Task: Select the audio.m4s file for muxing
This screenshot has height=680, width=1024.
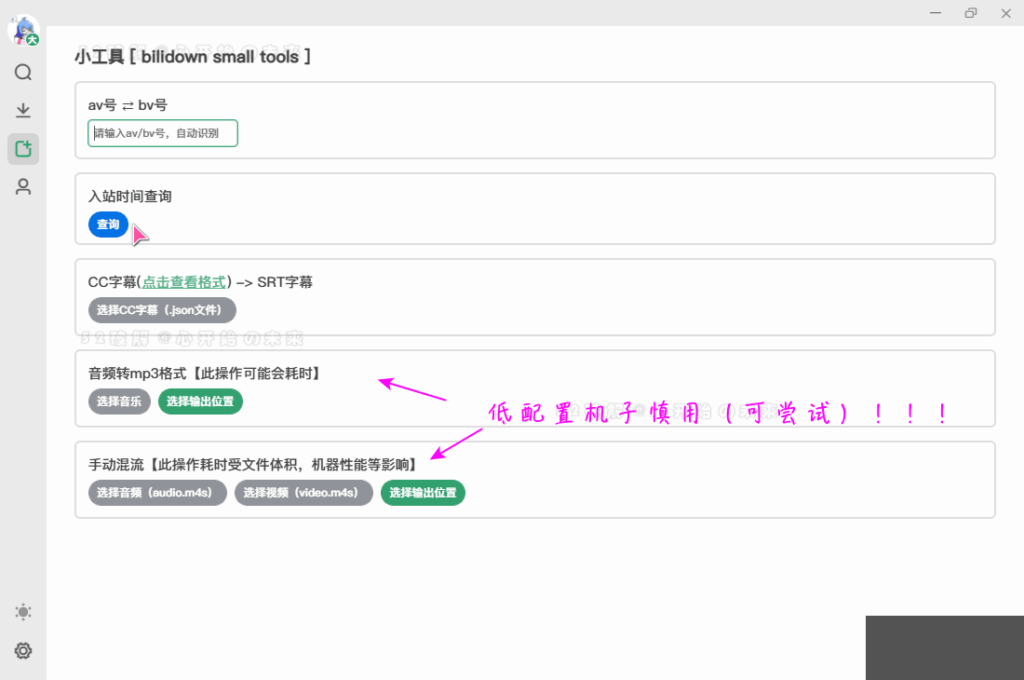Action: pyautogui.click(x=157, y=492)
